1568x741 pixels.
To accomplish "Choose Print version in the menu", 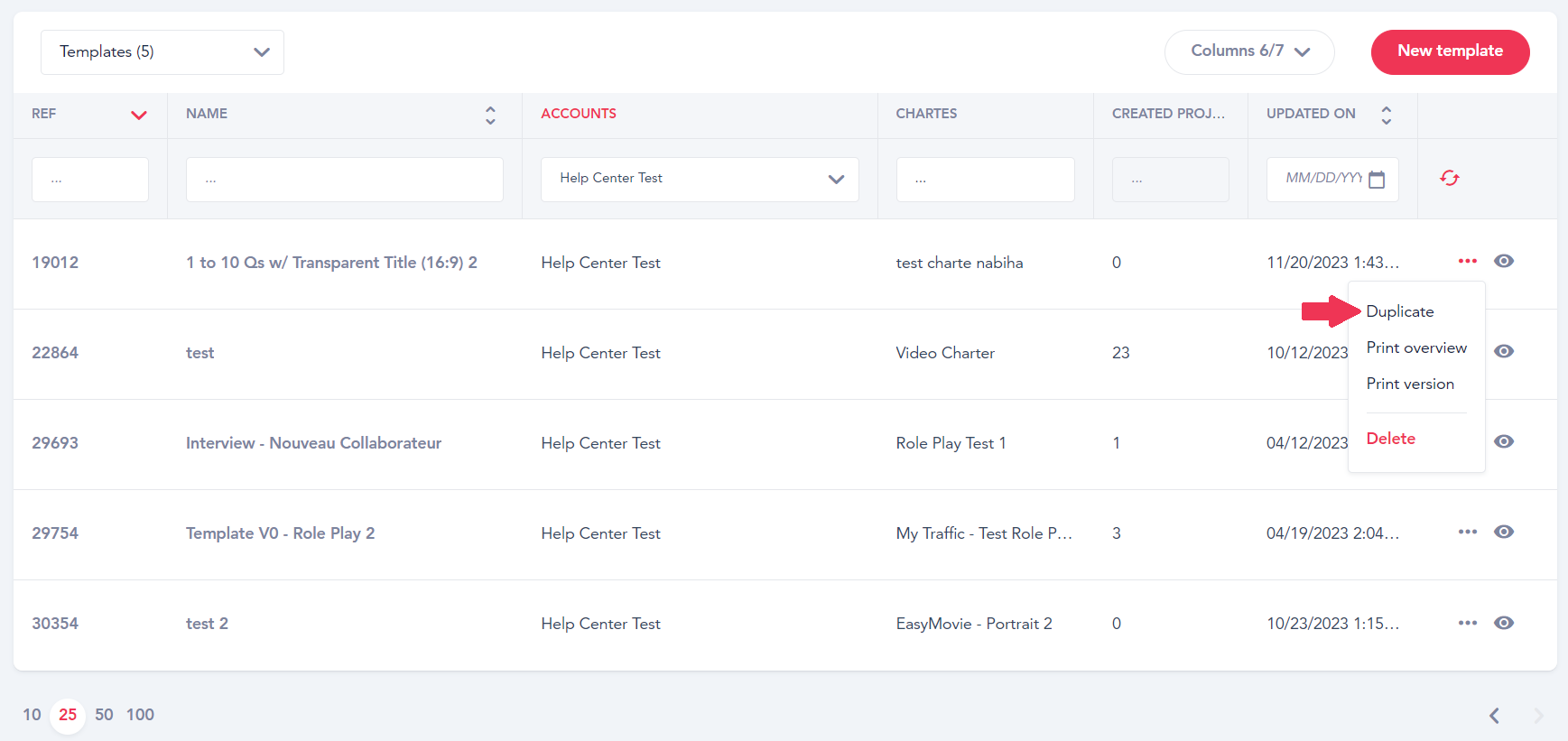I will tap(1410, 384).
